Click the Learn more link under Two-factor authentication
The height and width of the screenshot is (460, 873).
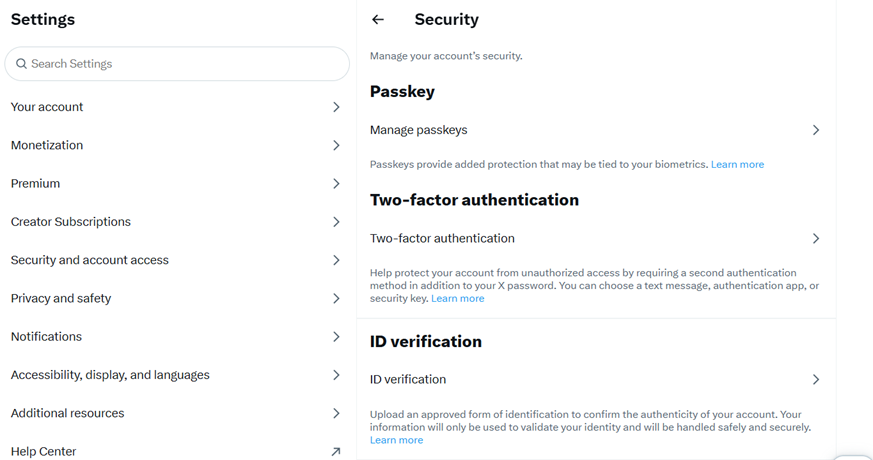[457, 299]
